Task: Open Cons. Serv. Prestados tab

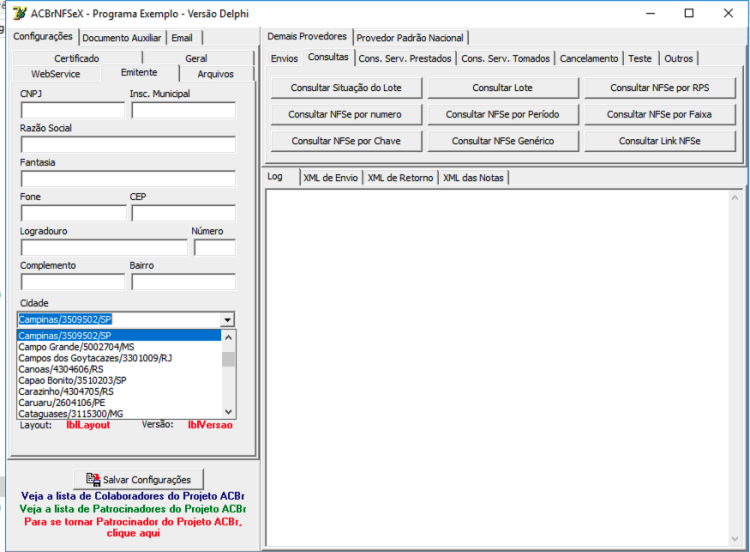Action: pos(405,58)
